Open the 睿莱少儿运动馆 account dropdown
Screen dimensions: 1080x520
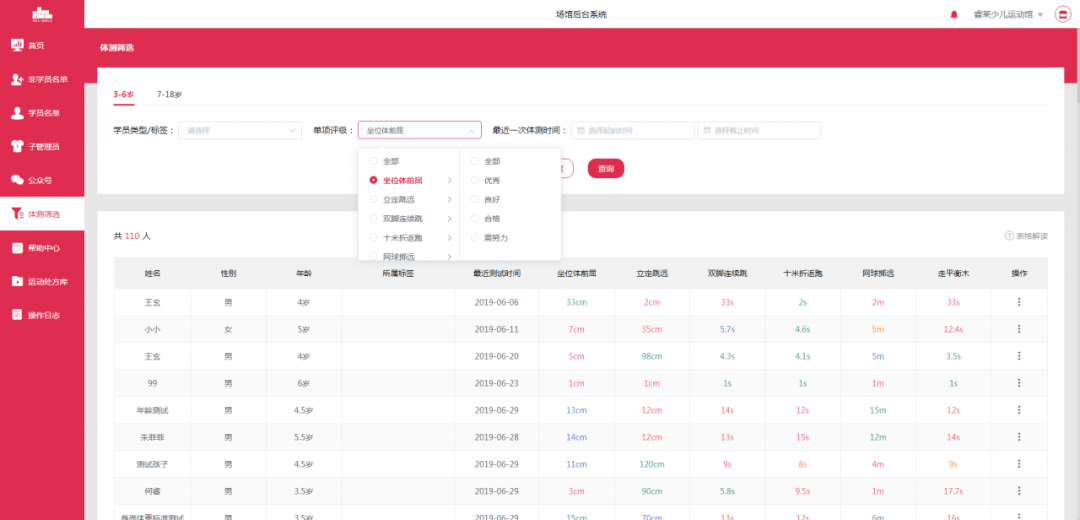[x=1008, y=14]
